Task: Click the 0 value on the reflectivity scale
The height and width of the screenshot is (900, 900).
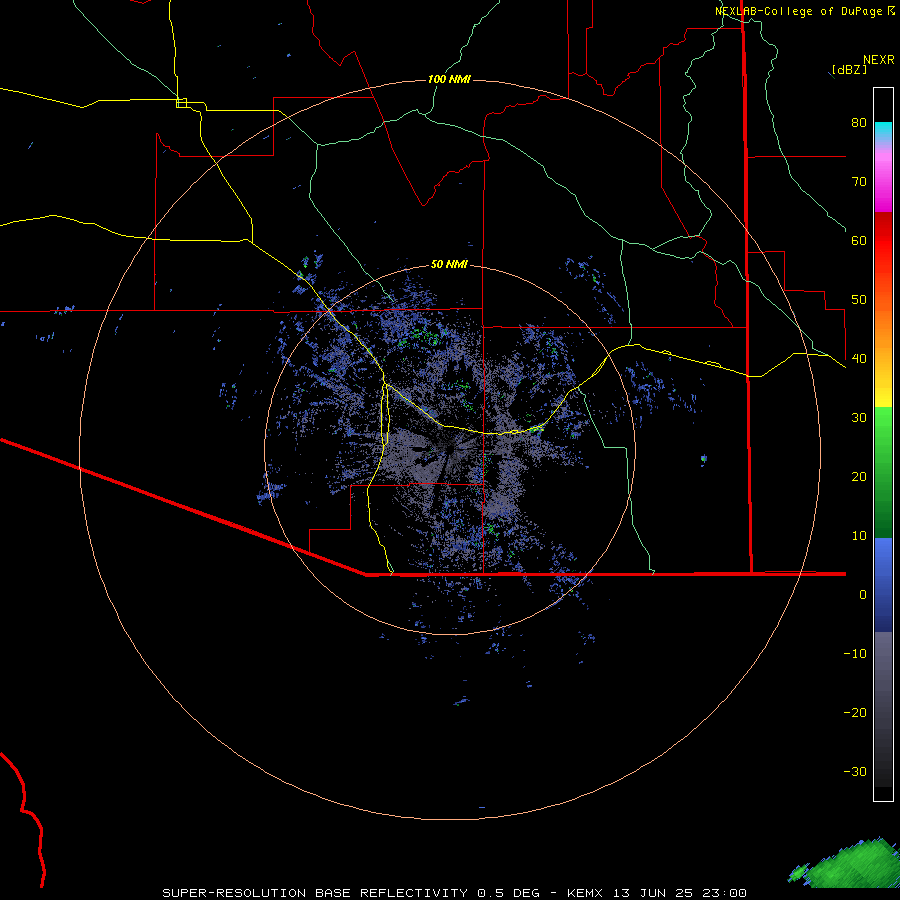Action: 863,595
